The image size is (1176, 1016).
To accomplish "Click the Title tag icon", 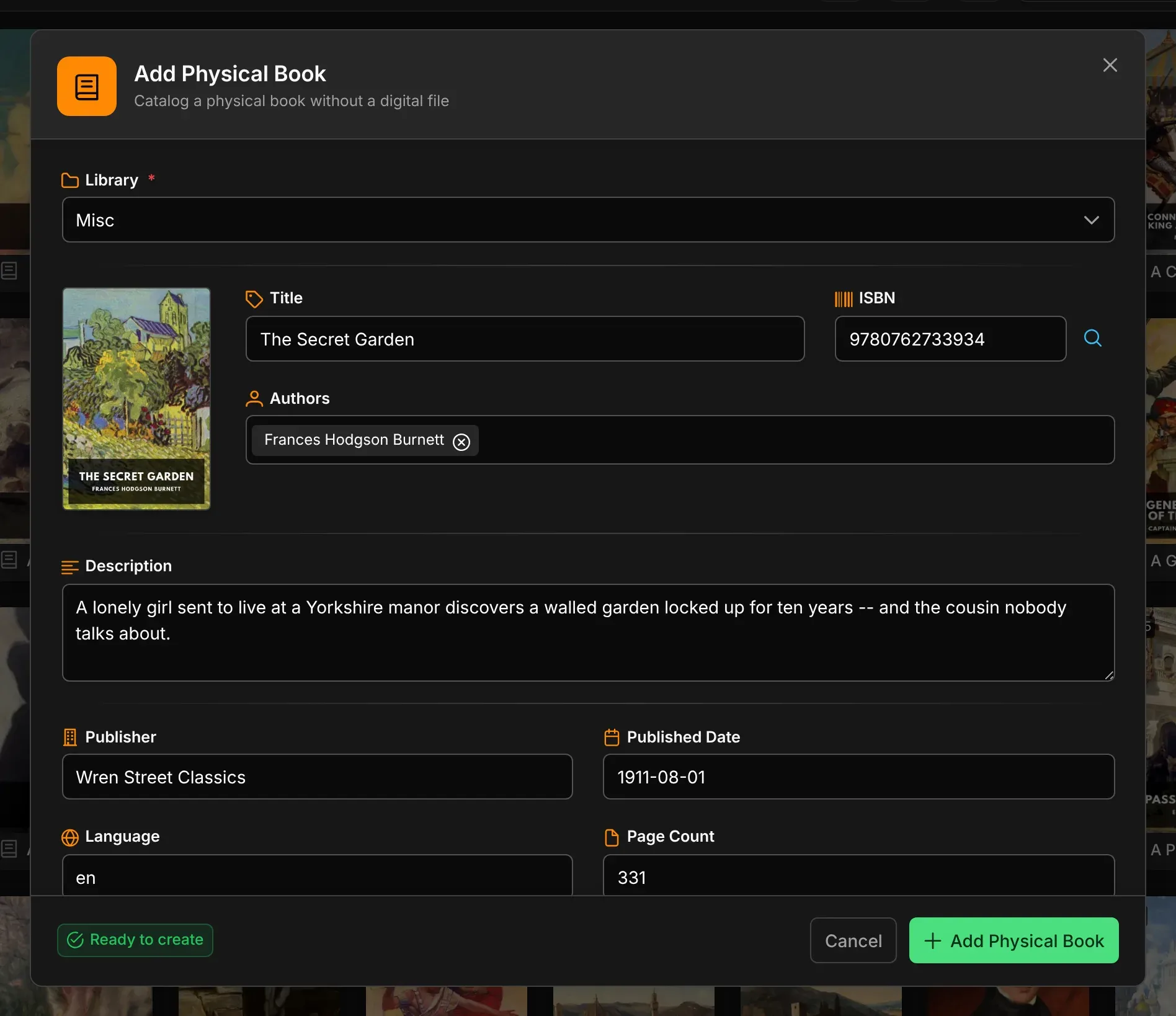I will point(254,299).
